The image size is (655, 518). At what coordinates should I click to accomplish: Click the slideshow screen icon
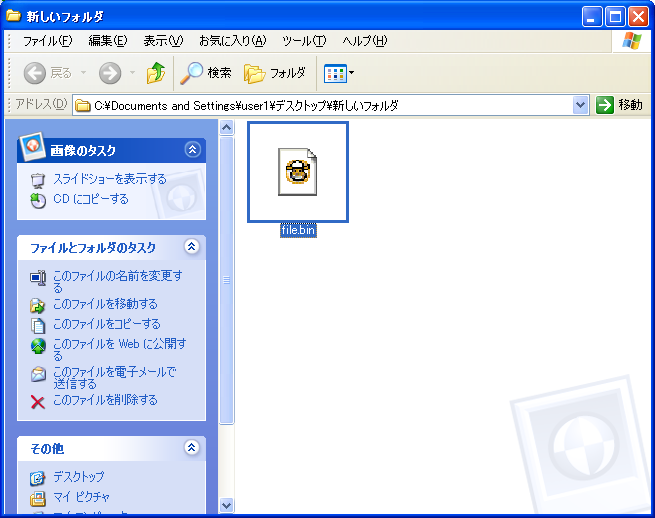(x=38, y=181)
